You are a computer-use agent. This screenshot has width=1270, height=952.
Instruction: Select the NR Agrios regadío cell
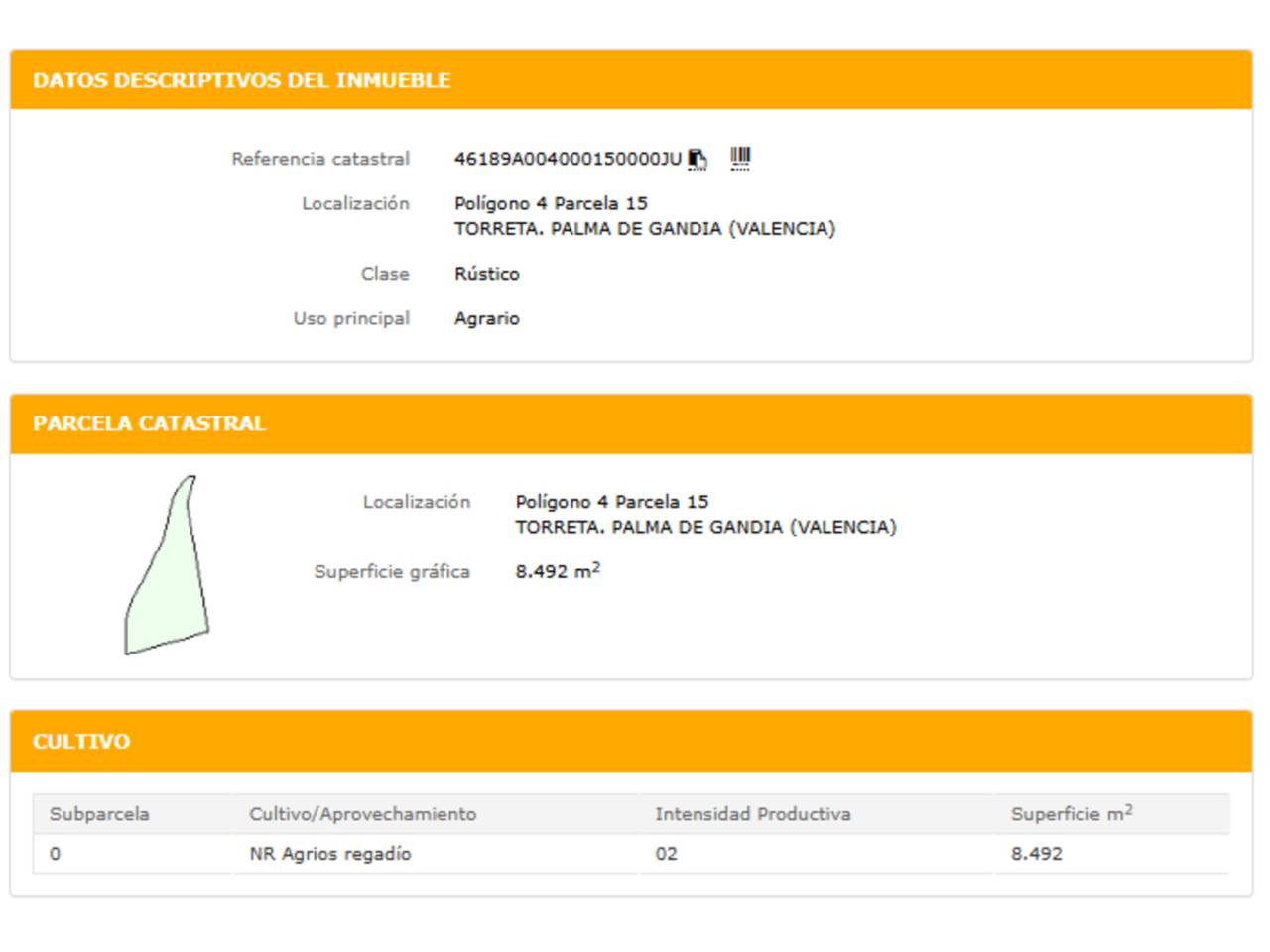[329, 854]
